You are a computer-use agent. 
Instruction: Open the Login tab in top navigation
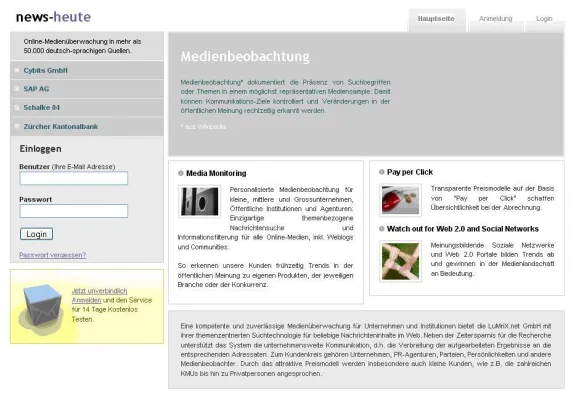(544, 19)
